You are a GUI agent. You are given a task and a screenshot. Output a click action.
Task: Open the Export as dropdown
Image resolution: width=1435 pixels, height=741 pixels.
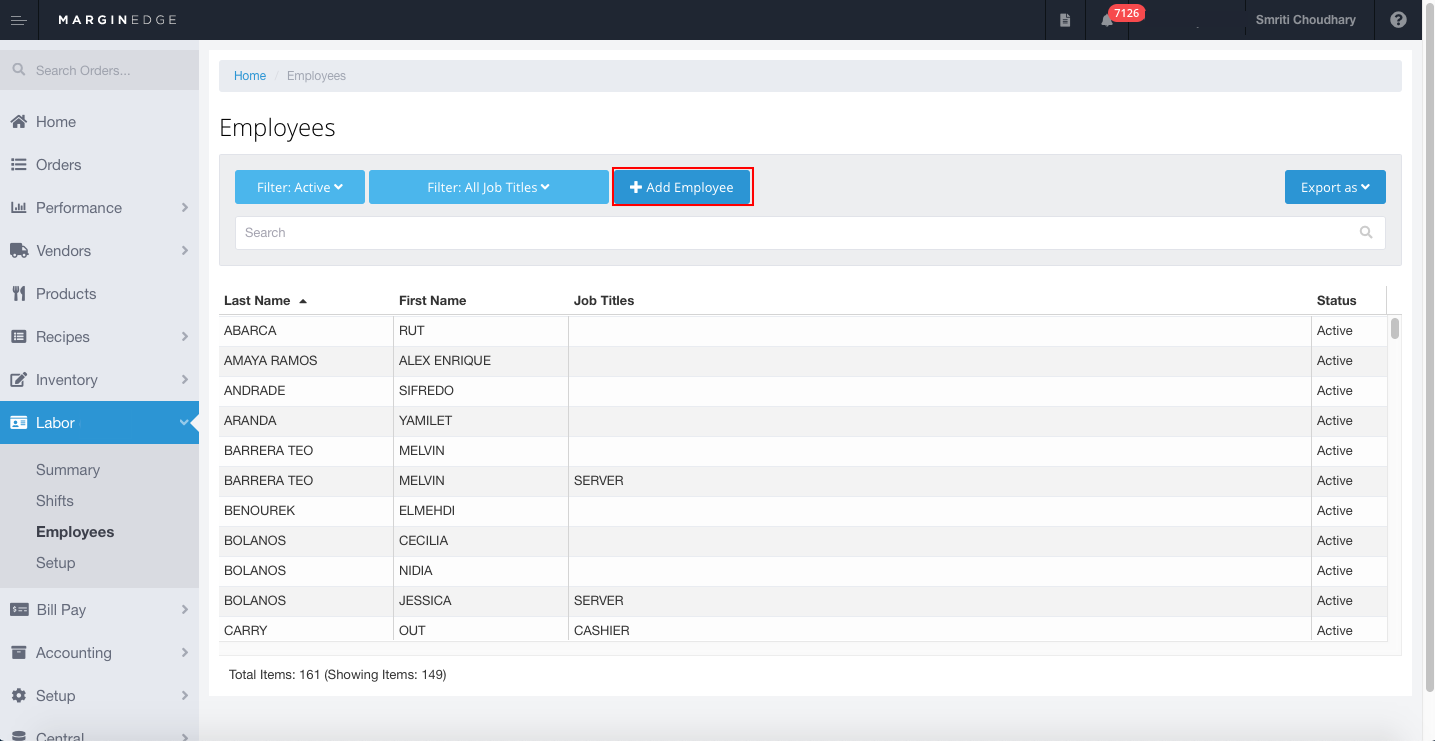[x=1335, y=187]
